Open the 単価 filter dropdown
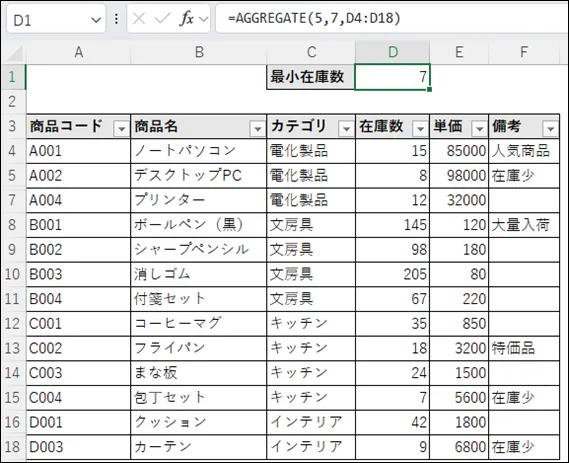 pyautogui.click(x=479, y=128)
